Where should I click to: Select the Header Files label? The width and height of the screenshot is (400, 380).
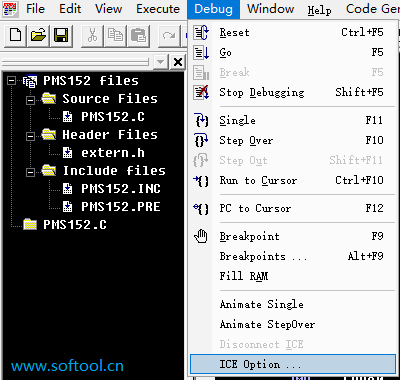coord(110,135)
